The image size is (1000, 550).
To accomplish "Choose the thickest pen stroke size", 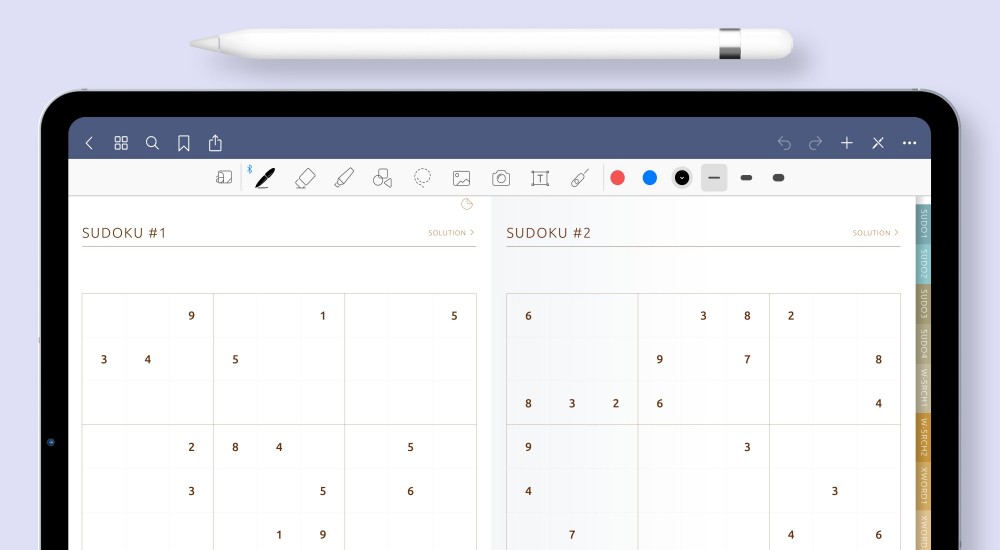I will [x=779, y=178].
